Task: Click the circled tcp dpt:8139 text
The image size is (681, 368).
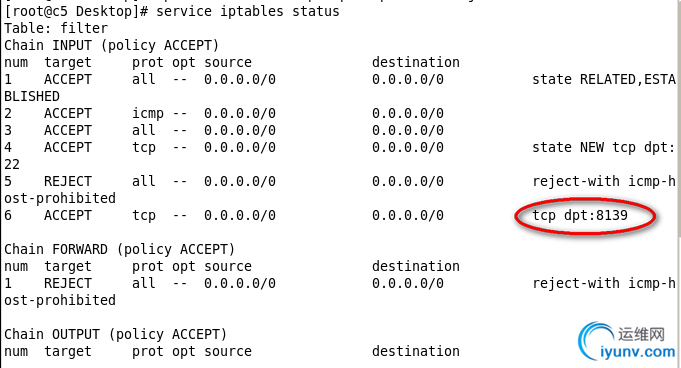Action: click(580, 215)
